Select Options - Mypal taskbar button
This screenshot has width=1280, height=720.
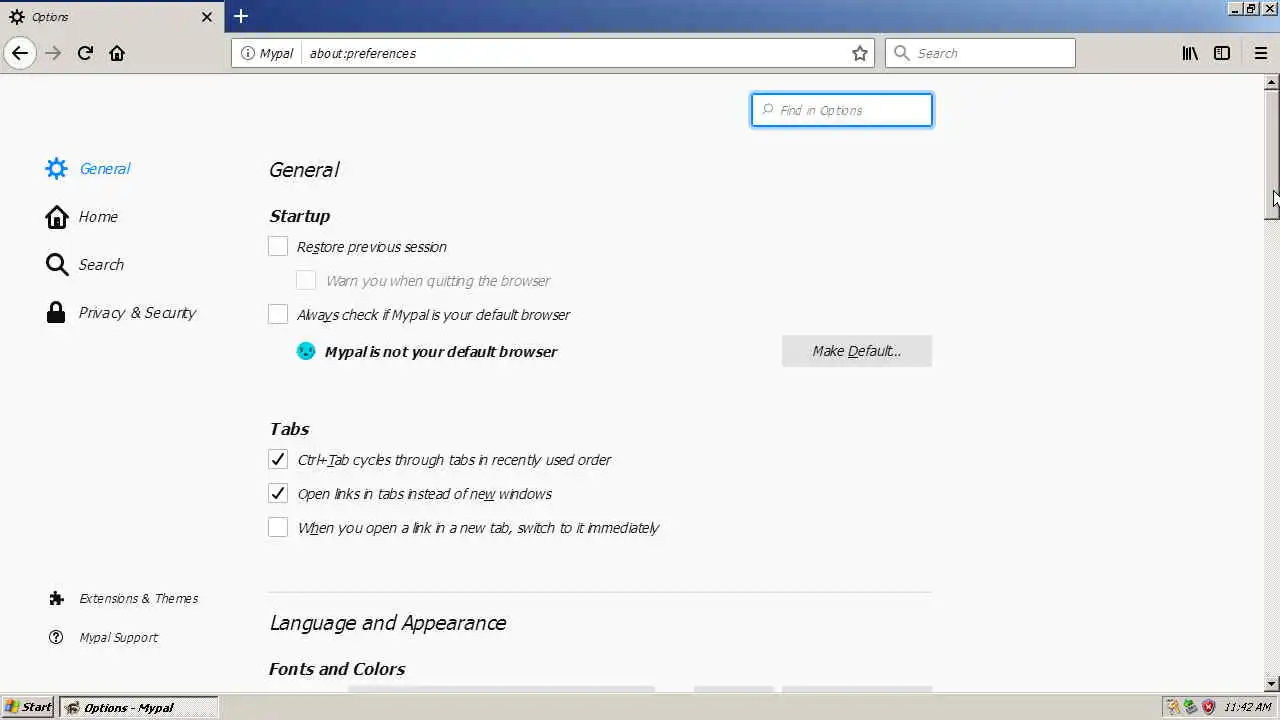[x=138, y=707]
